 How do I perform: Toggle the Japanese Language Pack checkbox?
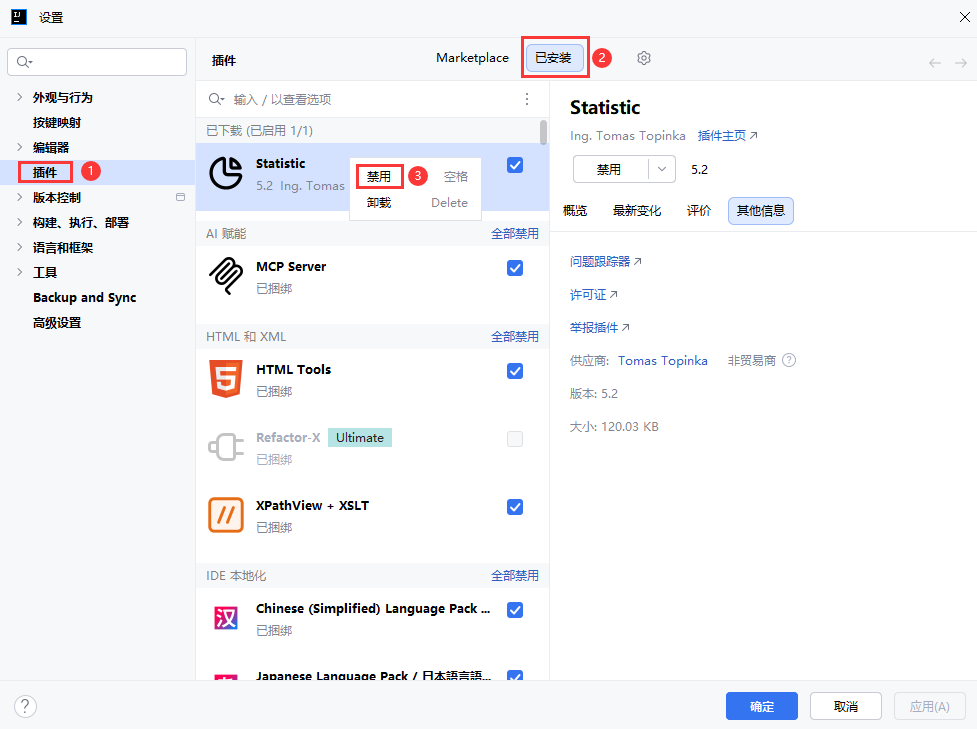(x=515, y=675)
